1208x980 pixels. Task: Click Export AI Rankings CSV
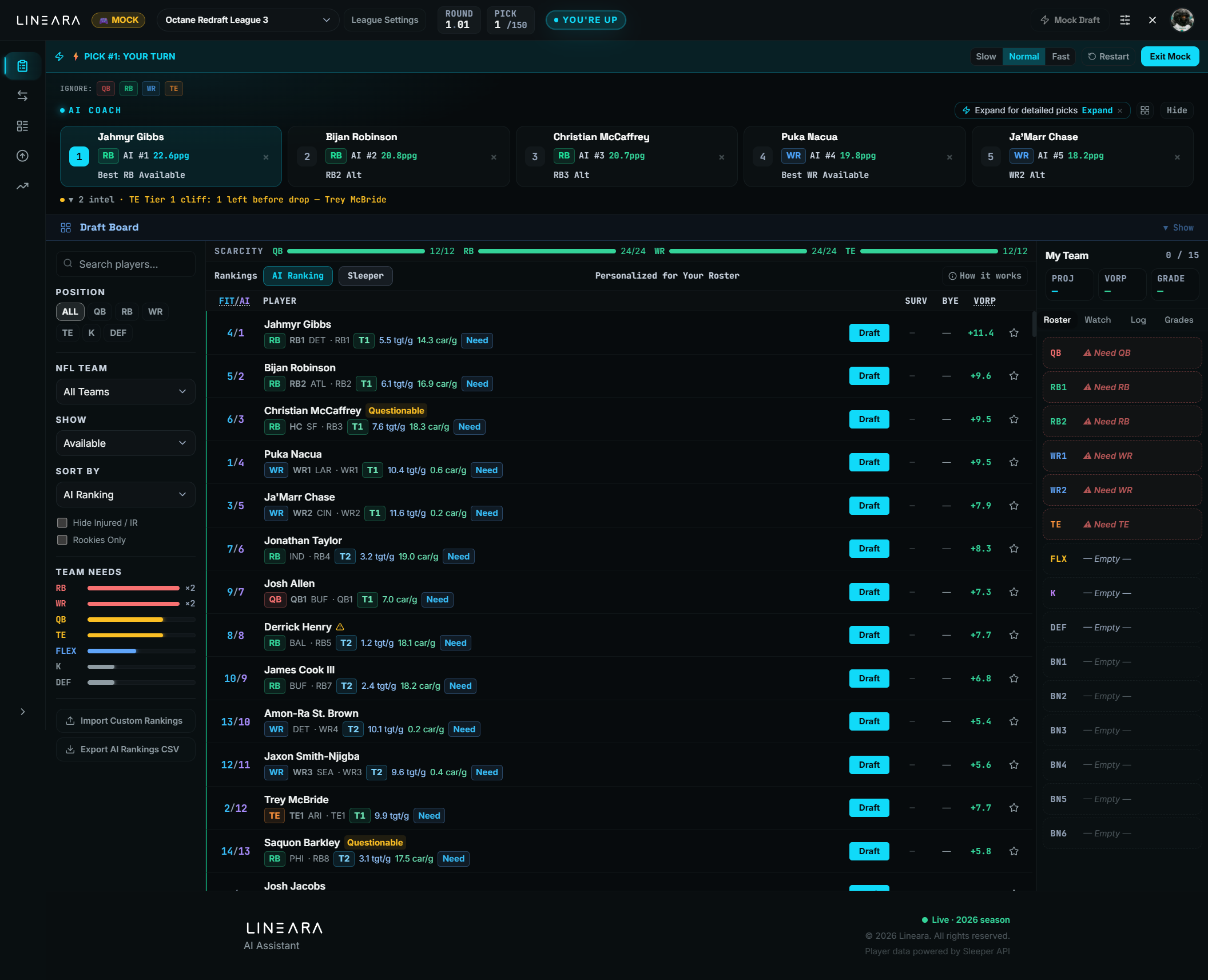[x=125, y=749]
